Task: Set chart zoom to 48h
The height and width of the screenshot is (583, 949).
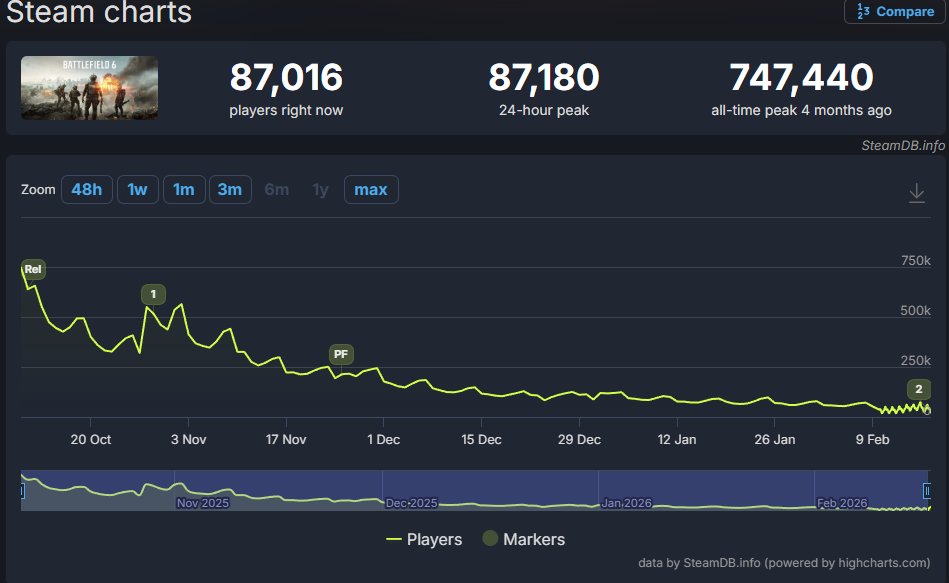Action: click(87, 189)
